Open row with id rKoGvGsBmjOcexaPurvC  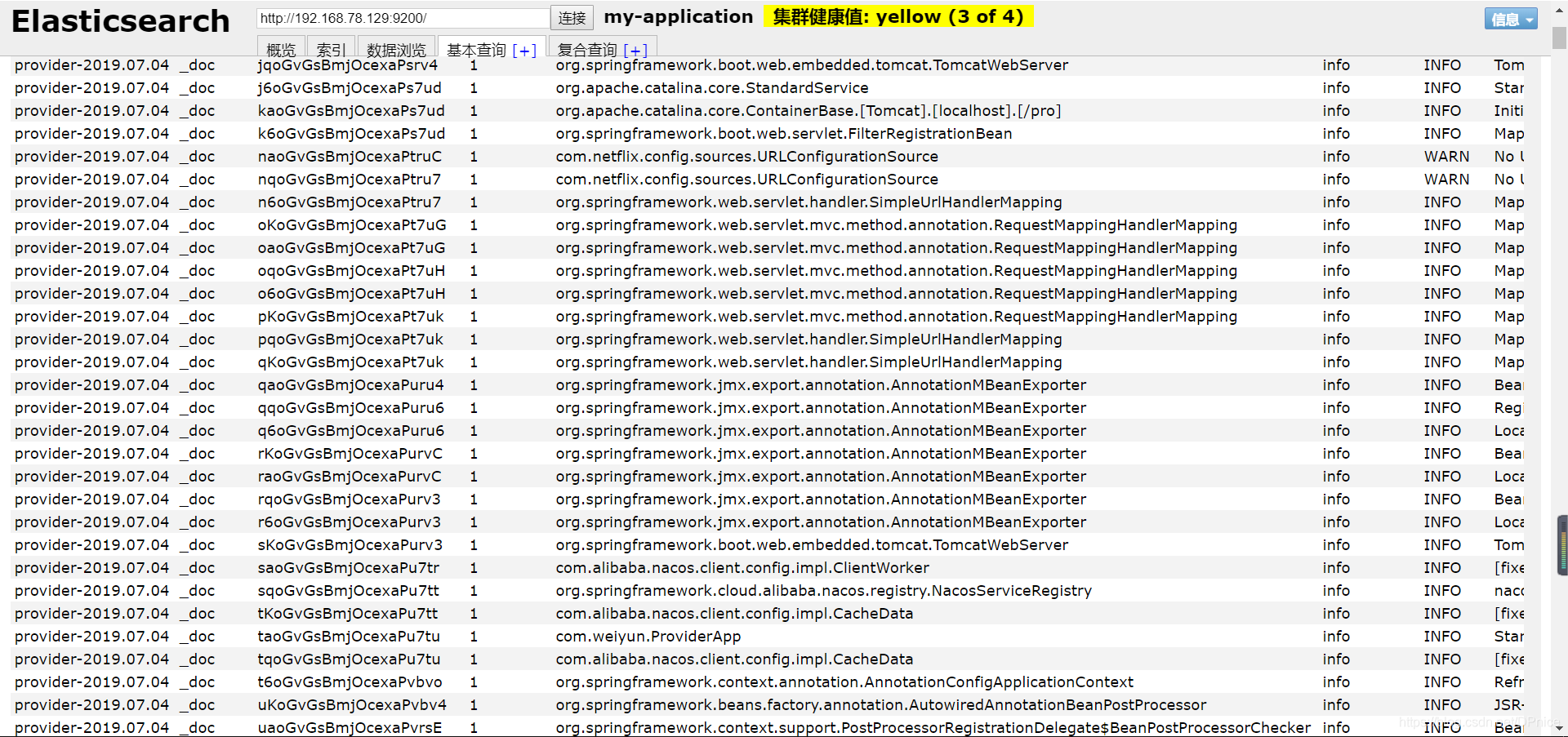(x=350, y=454)
